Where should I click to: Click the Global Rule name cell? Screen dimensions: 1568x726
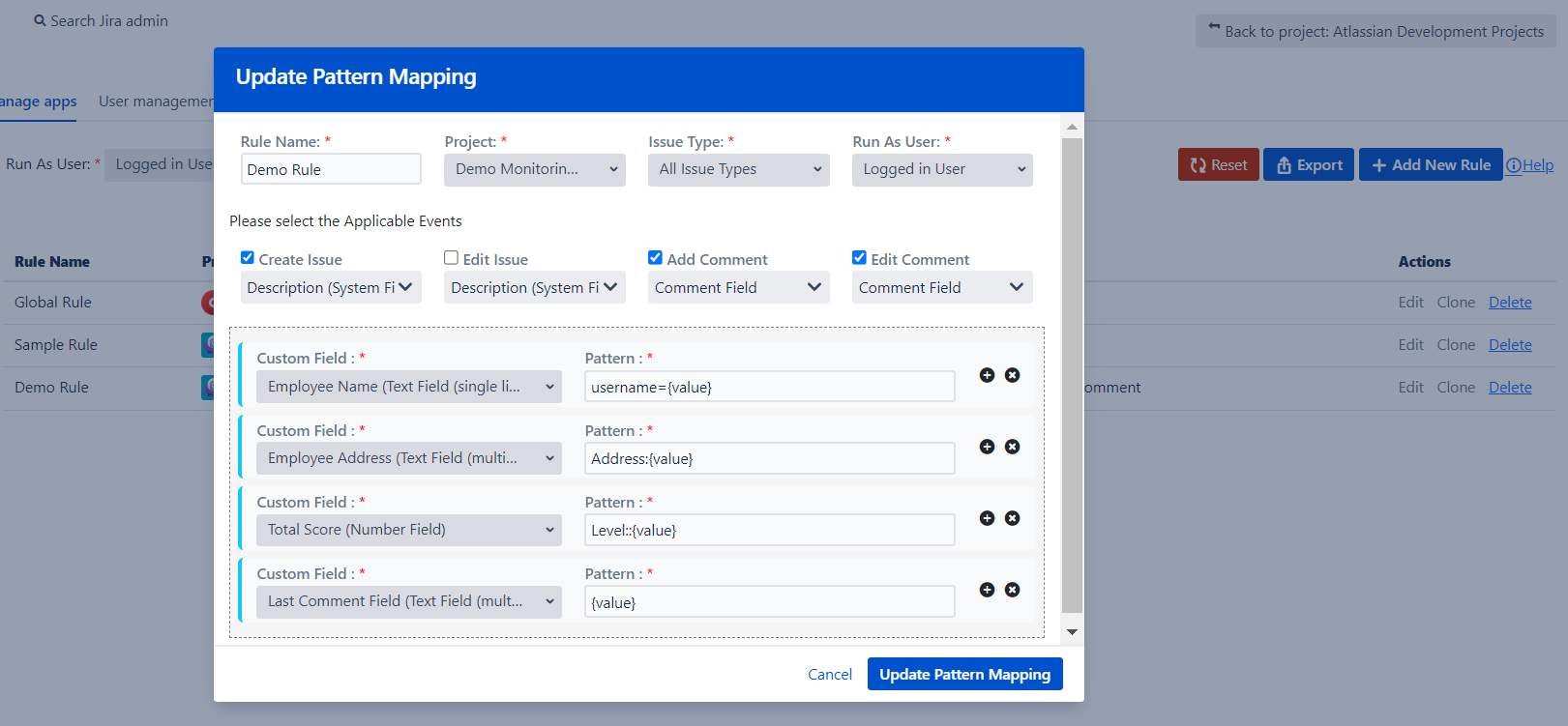pyautogui.click(x=53, y=303)
